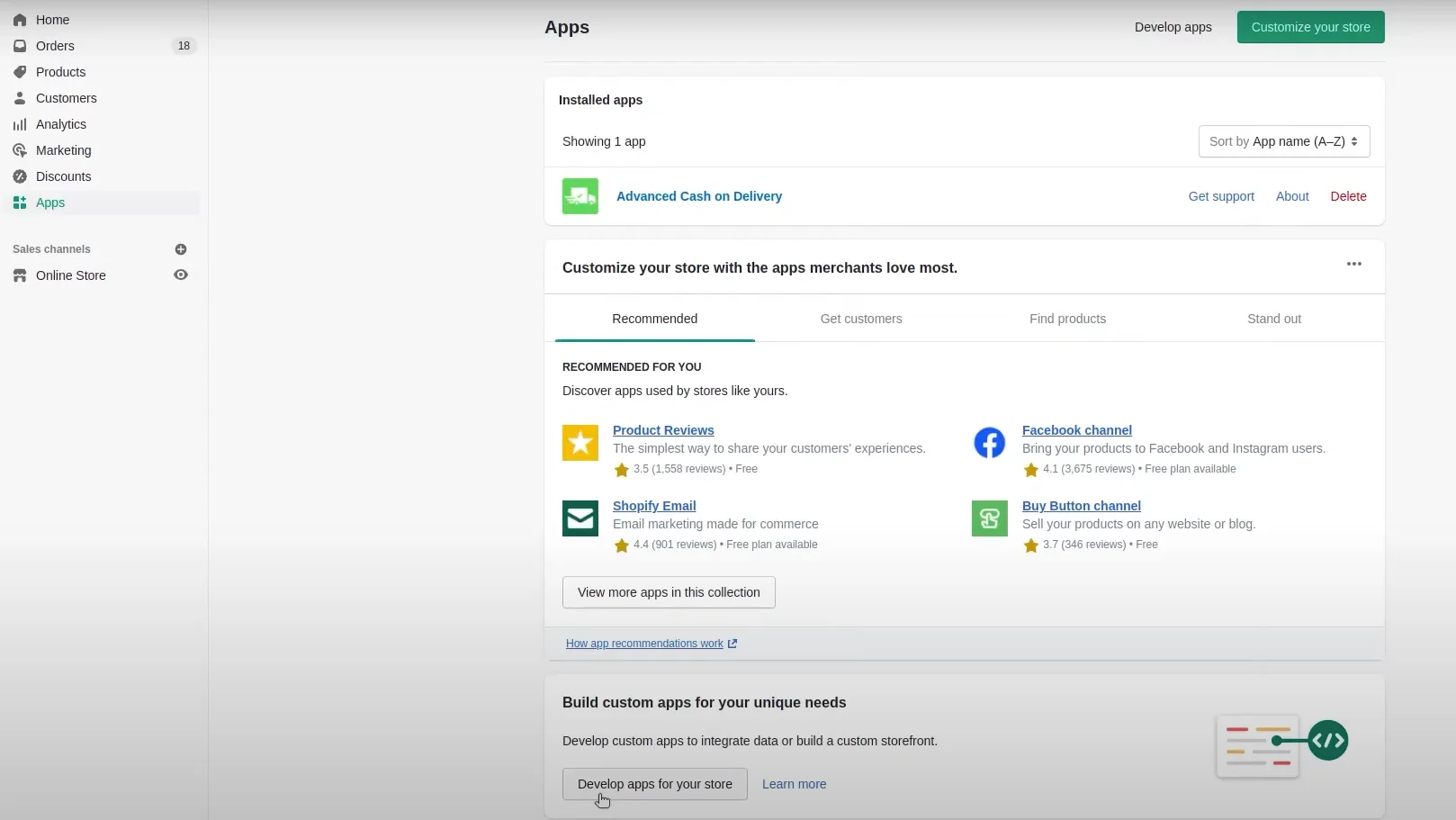This screenshot has height=820, width=1456.
Task: Click the Customers person icon
Action: [20, 98]
